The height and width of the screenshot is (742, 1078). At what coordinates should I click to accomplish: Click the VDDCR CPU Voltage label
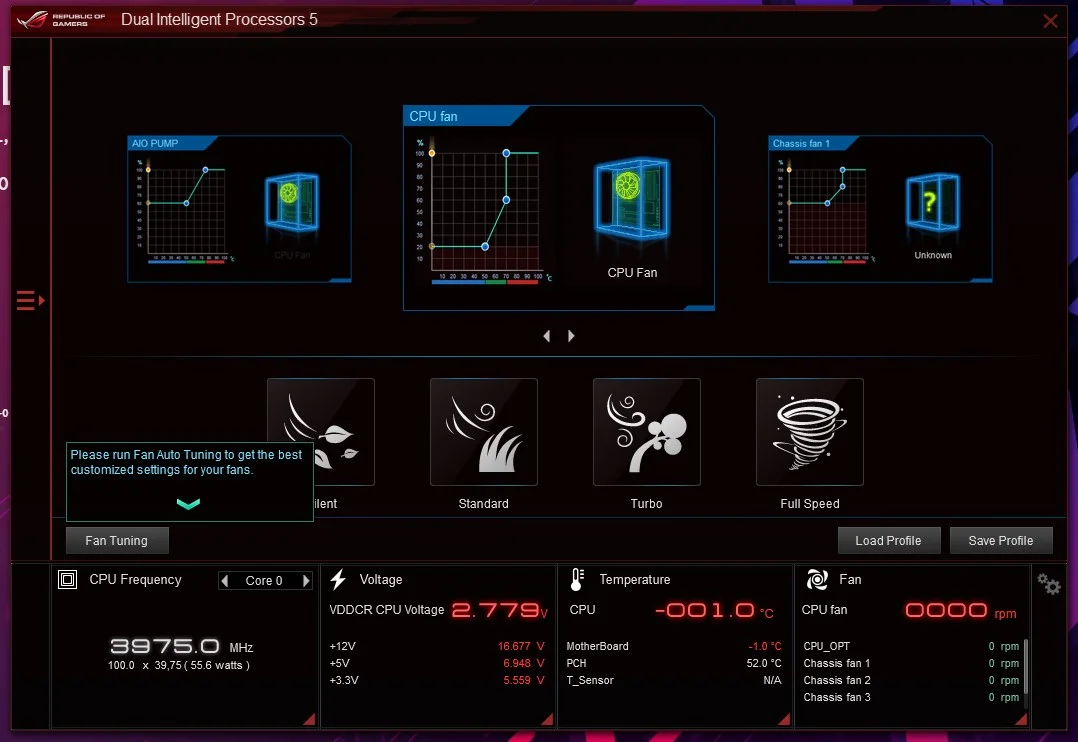386,609
